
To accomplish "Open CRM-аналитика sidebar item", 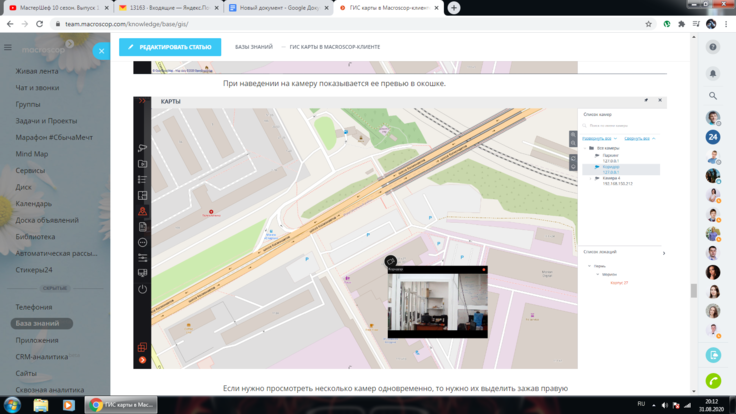I will click(42, 356).
